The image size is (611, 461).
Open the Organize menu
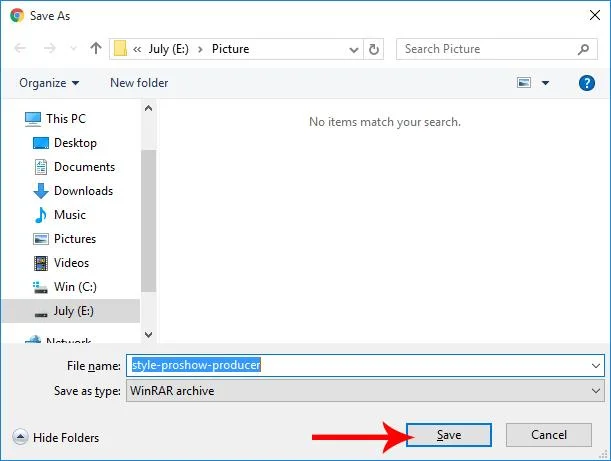coord(48,83)
